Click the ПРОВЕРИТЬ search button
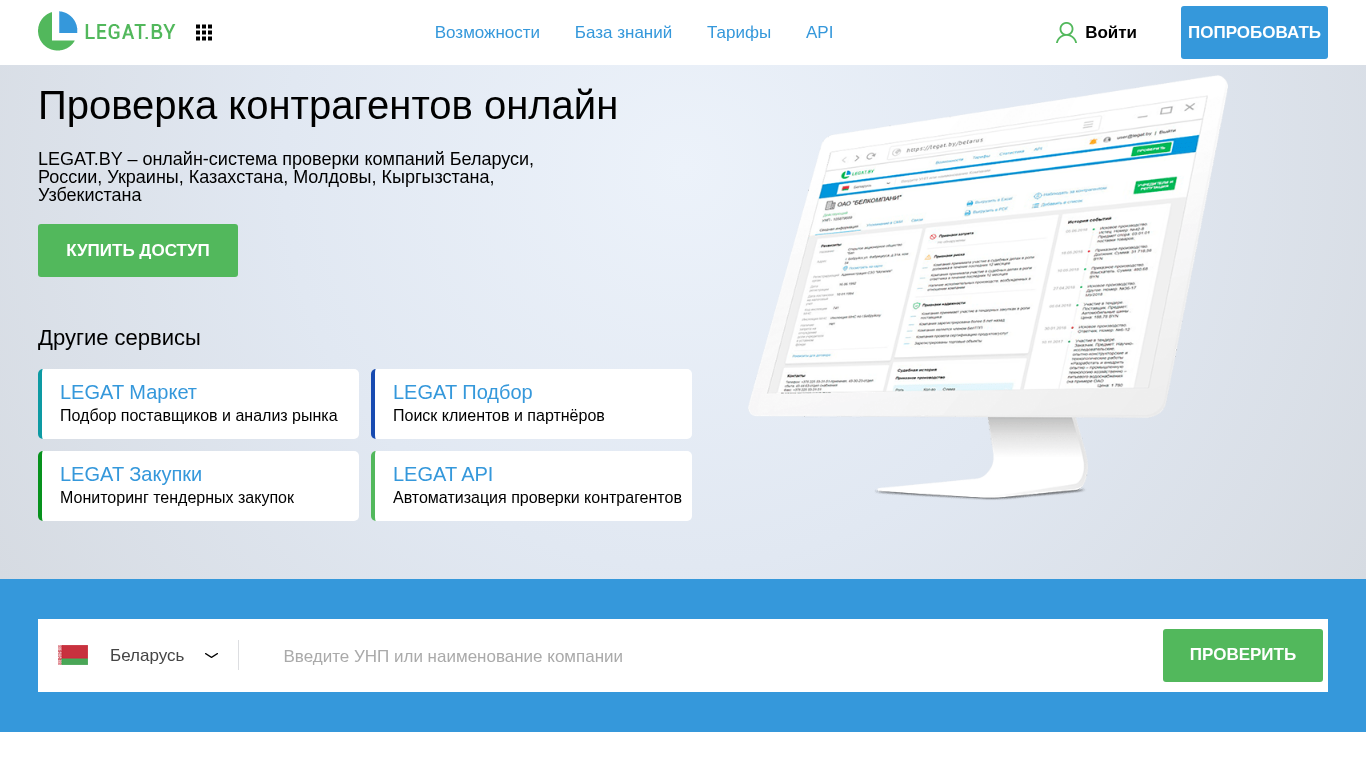Image resolution: width=1366 pixels, height=768 pixels. [1243, 655]
